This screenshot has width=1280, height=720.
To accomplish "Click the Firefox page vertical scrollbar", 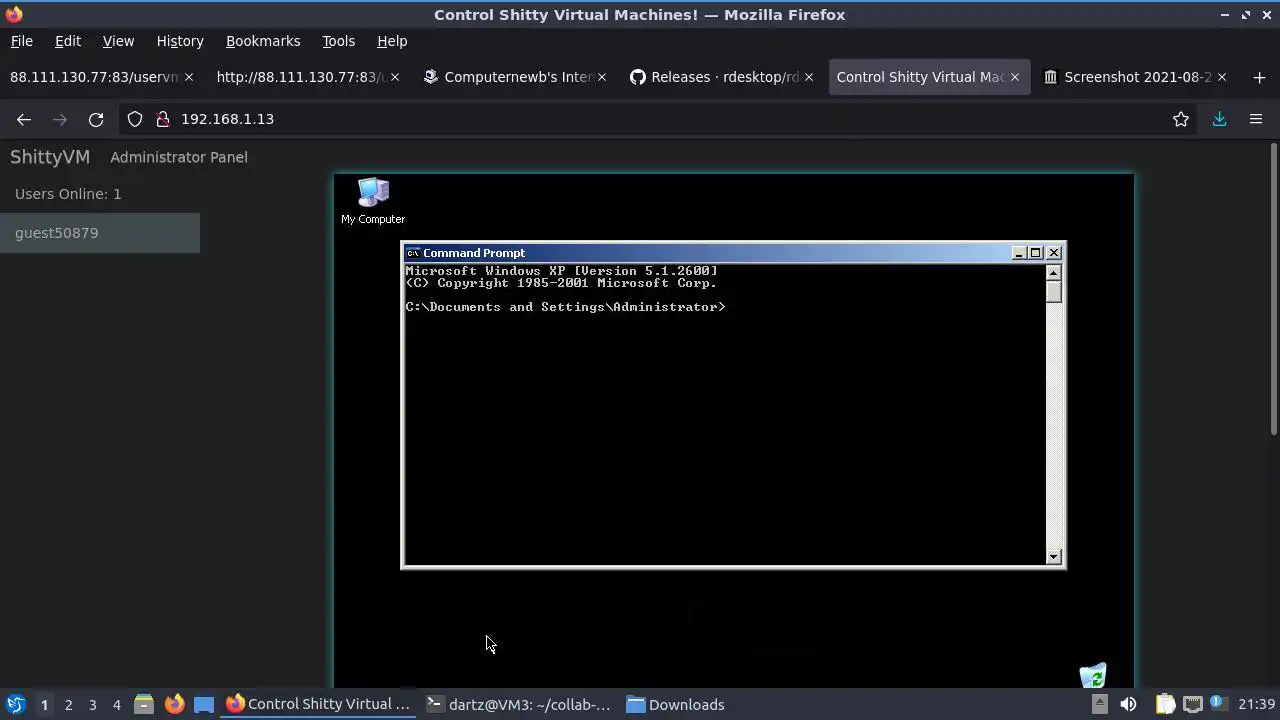I will [x=1273, y=290].
